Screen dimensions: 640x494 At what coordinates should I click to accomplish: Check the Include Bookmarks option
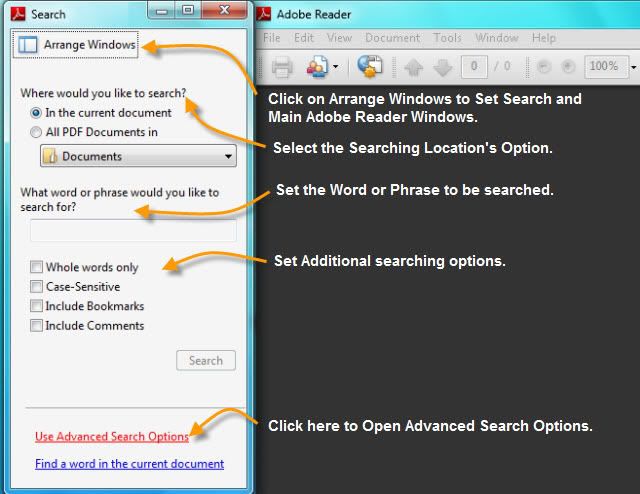(x=37, y=306)
